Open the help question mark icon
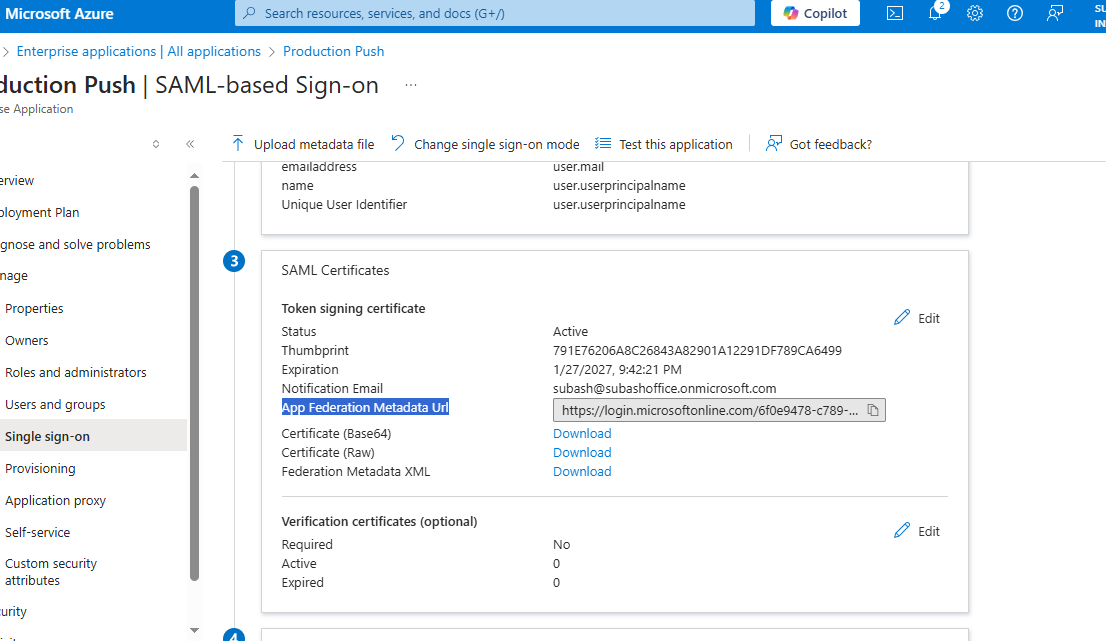The image size is (1106, 641). 1014,13
